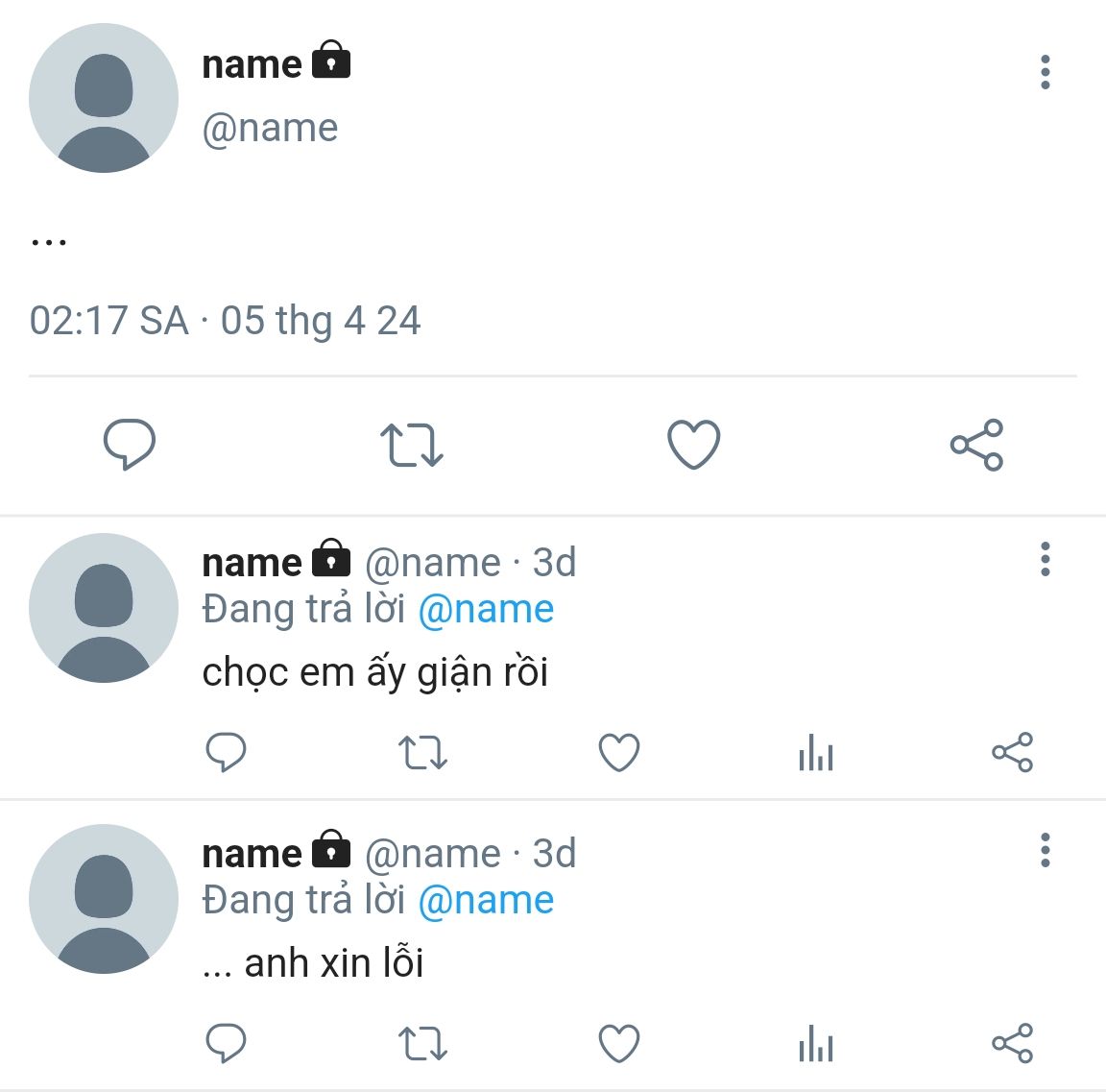Open three-dot menu on main tweet

coord(1045,73)
